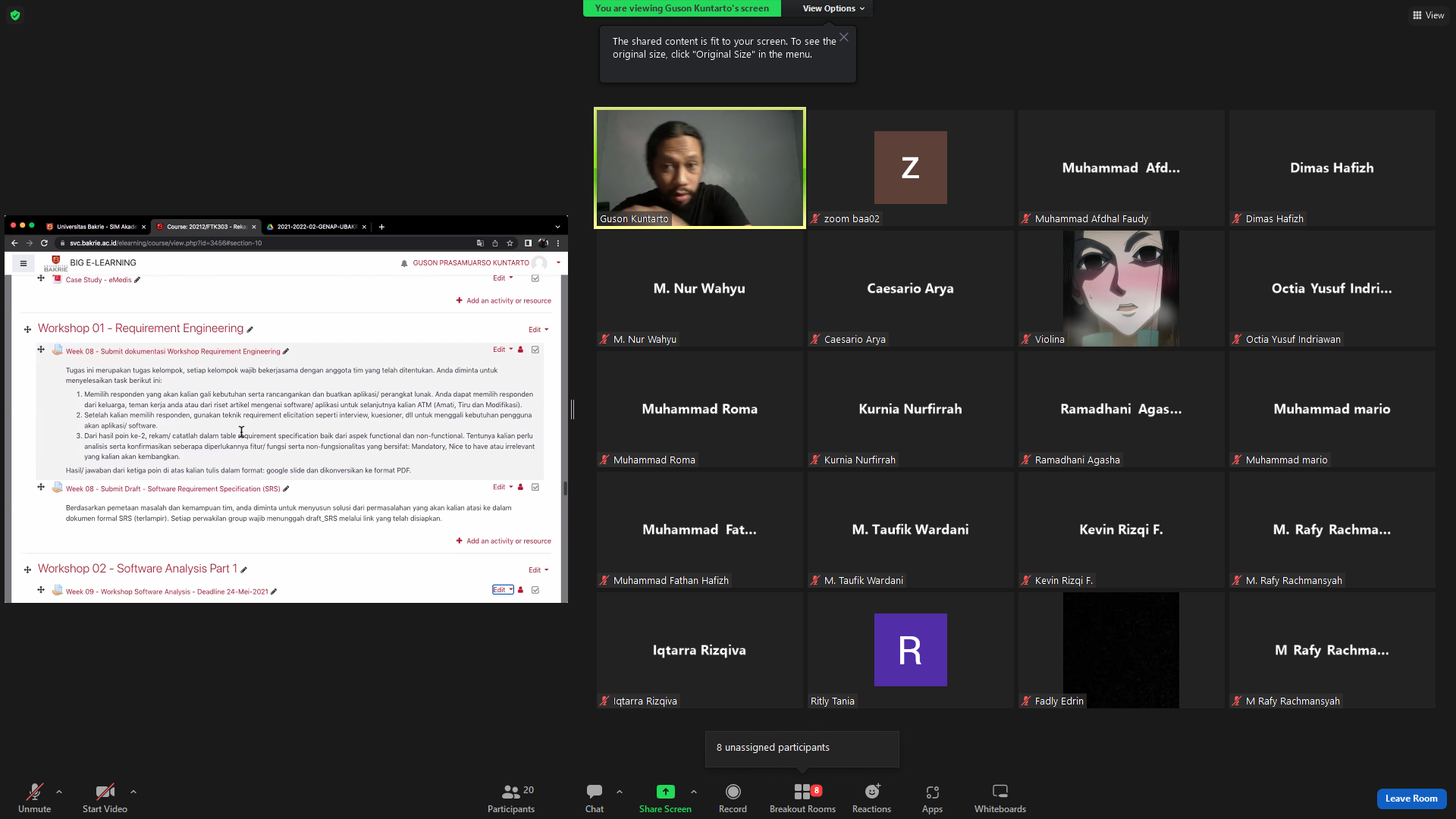Click the shared-screen panel divider handle
Image resolution: width=1456 pixels, height=819 pixels.
[573, 409]
